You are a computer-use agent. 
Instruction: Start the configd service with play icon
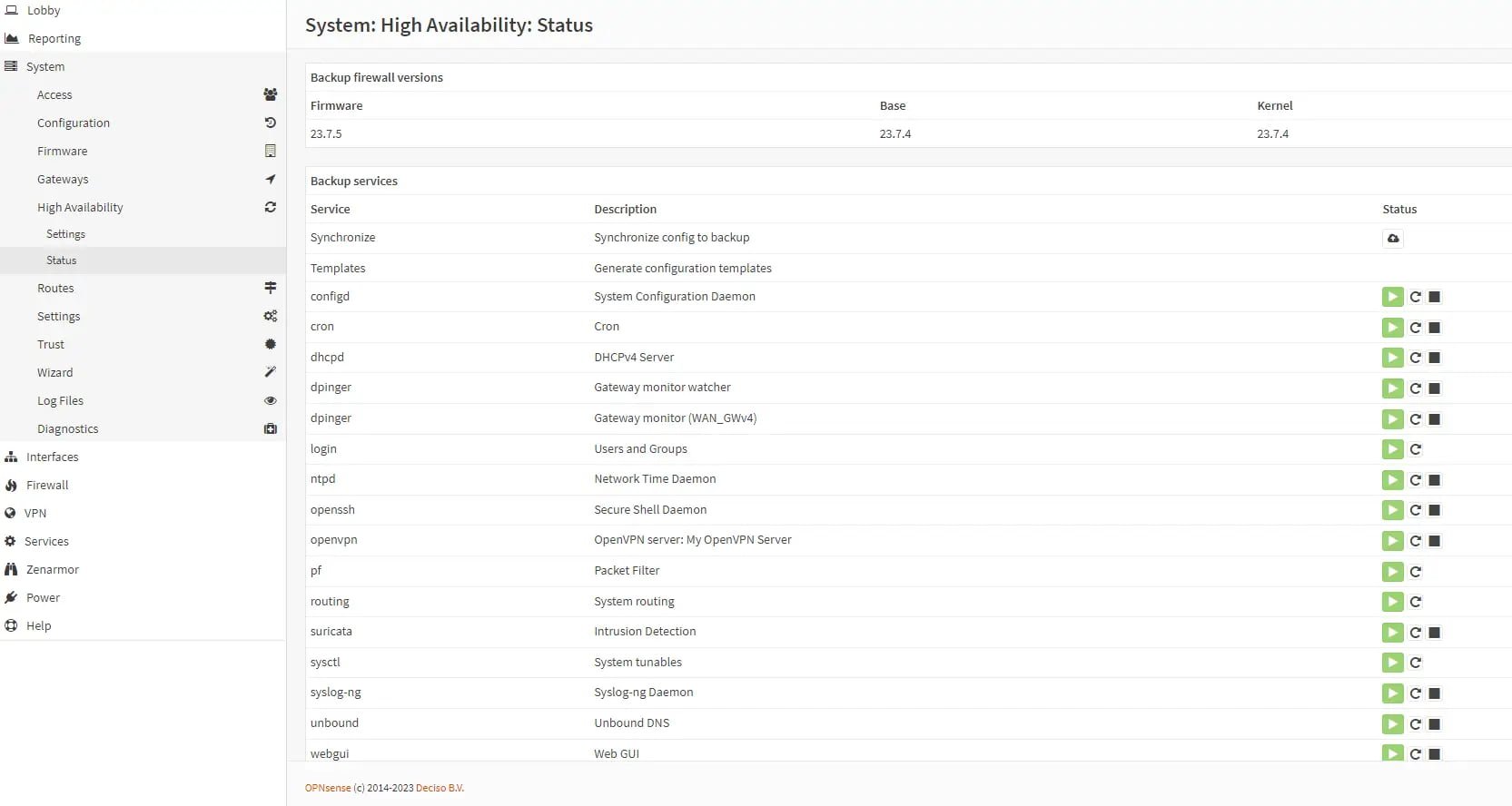(1392, 297)
